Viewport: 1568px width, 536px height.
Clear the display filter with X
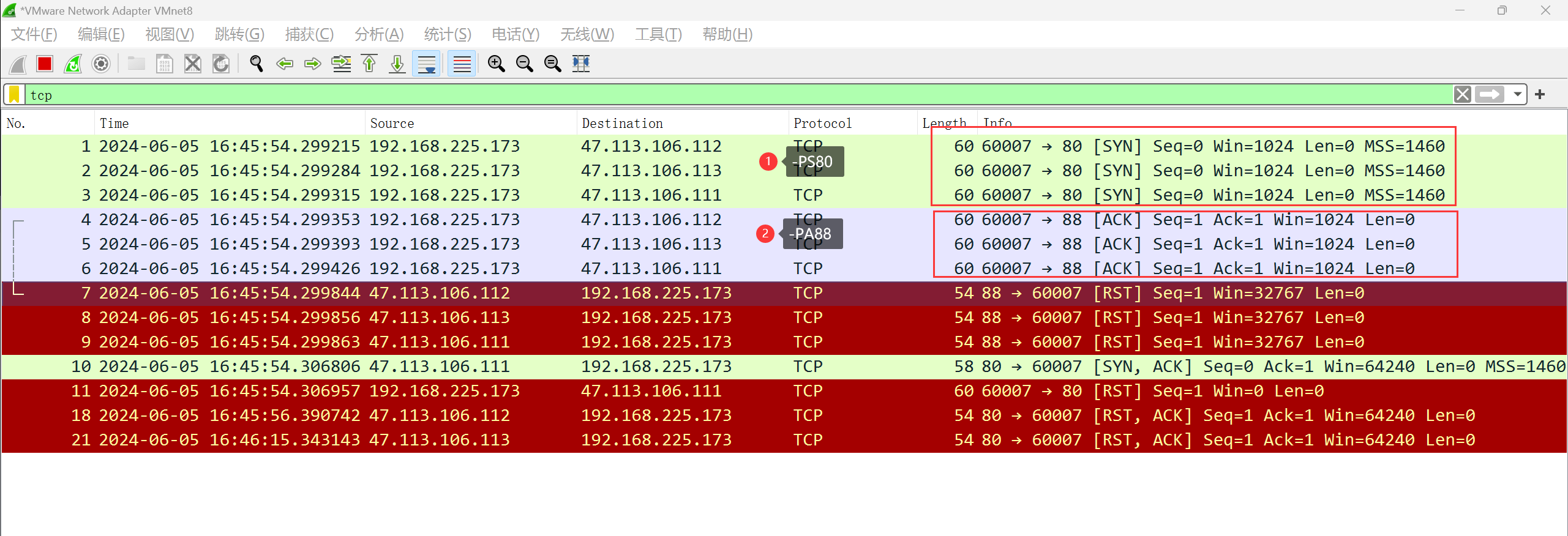click(1463, 94)
